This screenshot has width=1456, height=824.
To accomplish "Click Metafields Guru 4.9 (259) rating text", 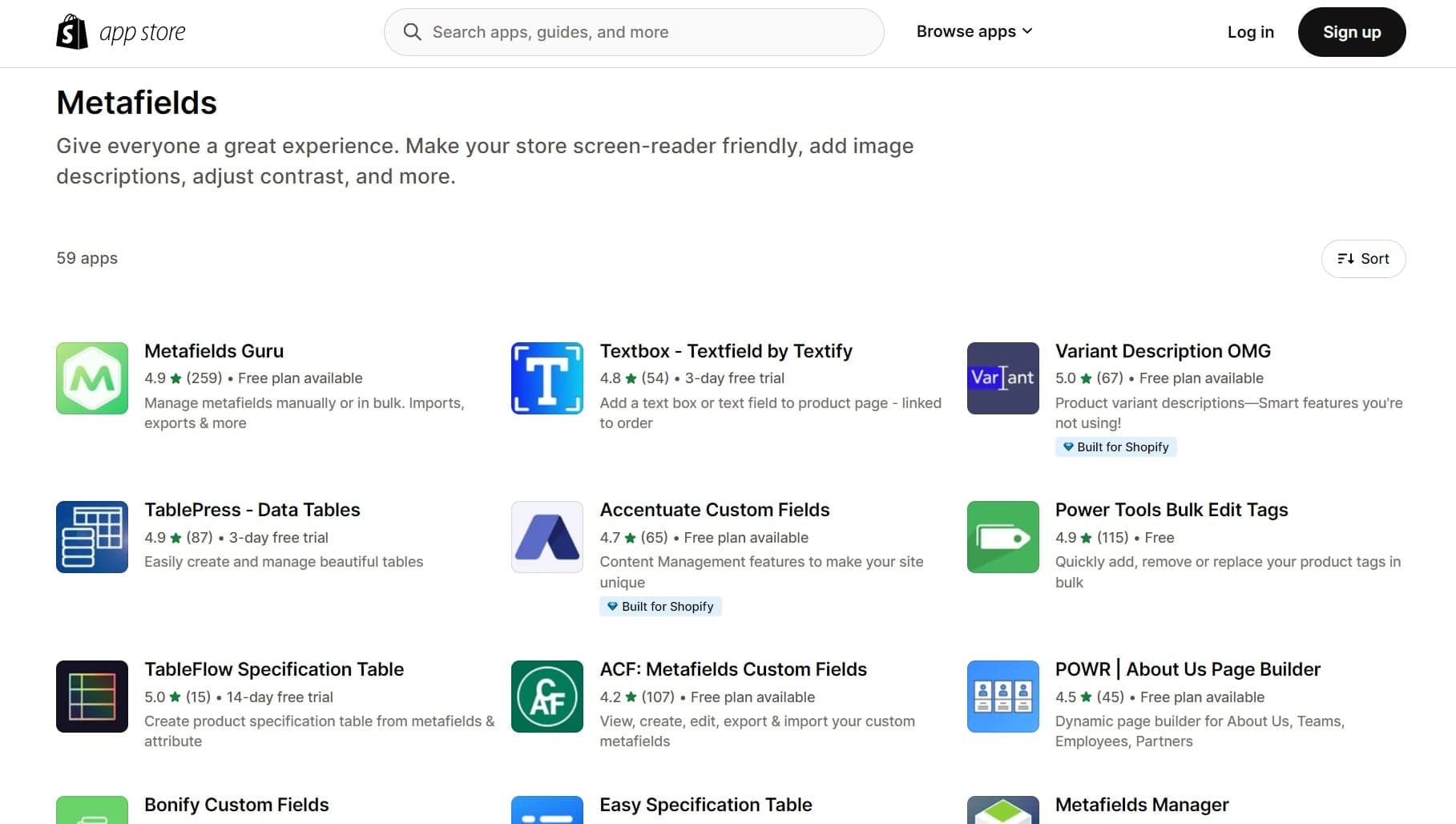I will click(x=253, y=378).
